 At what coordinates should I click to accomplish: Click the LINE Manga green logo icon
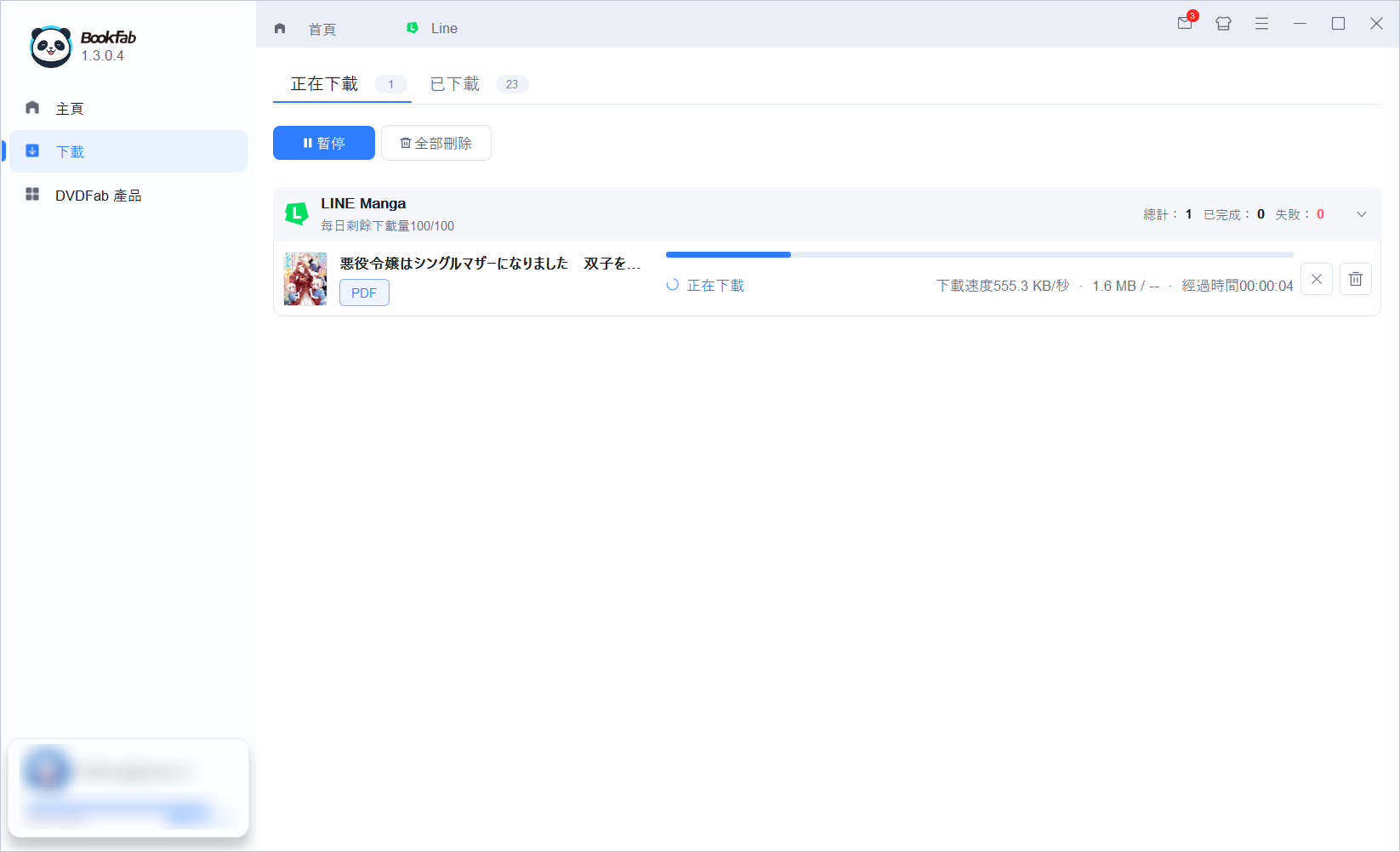(297, 213)
